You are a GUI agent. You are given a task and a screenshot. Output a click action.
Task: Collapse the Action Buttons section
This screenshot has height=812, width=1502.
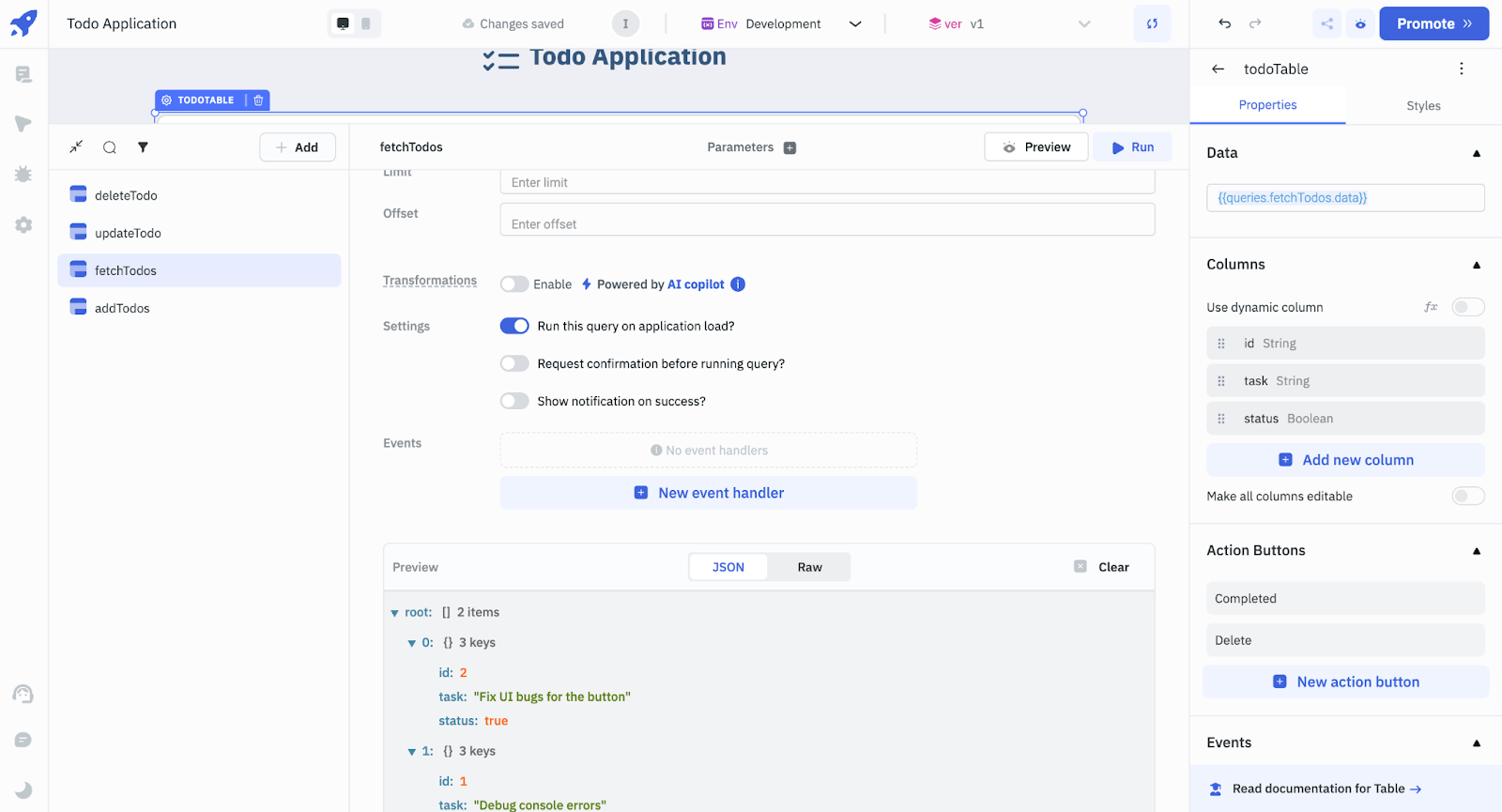1477,551
